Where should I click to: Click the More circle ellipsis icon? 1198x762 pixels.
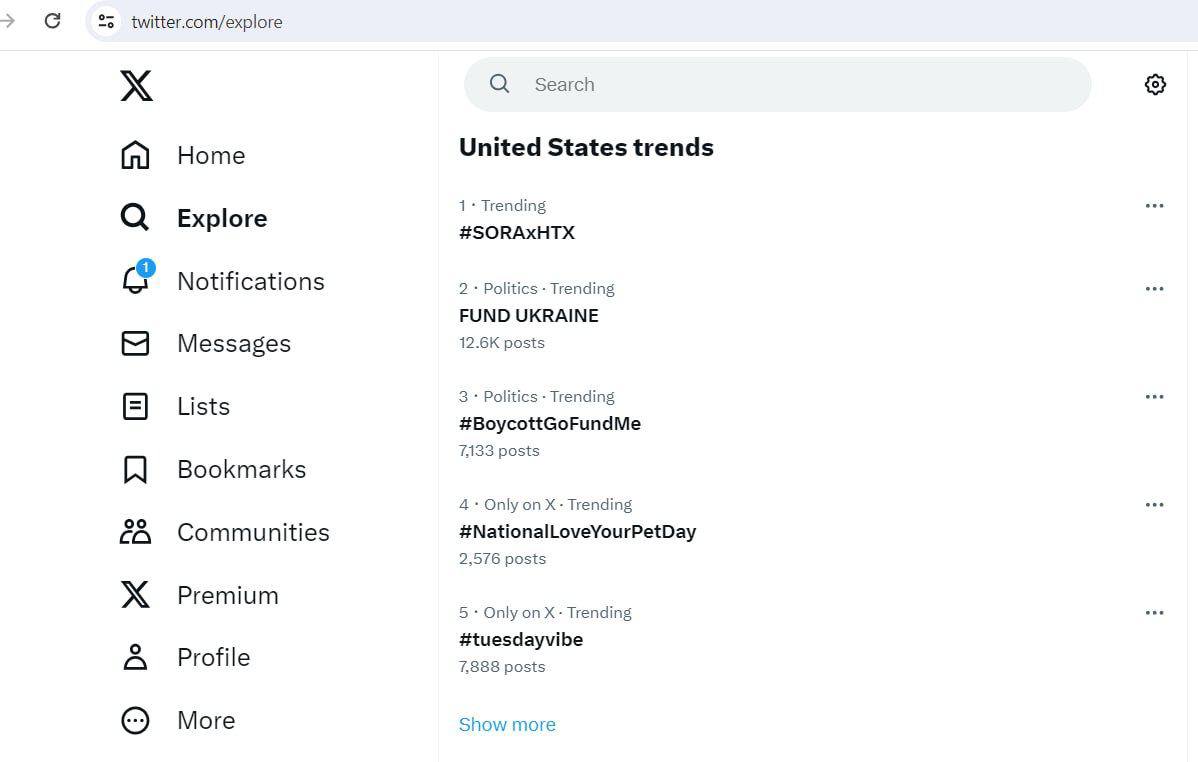click(135, 720)
